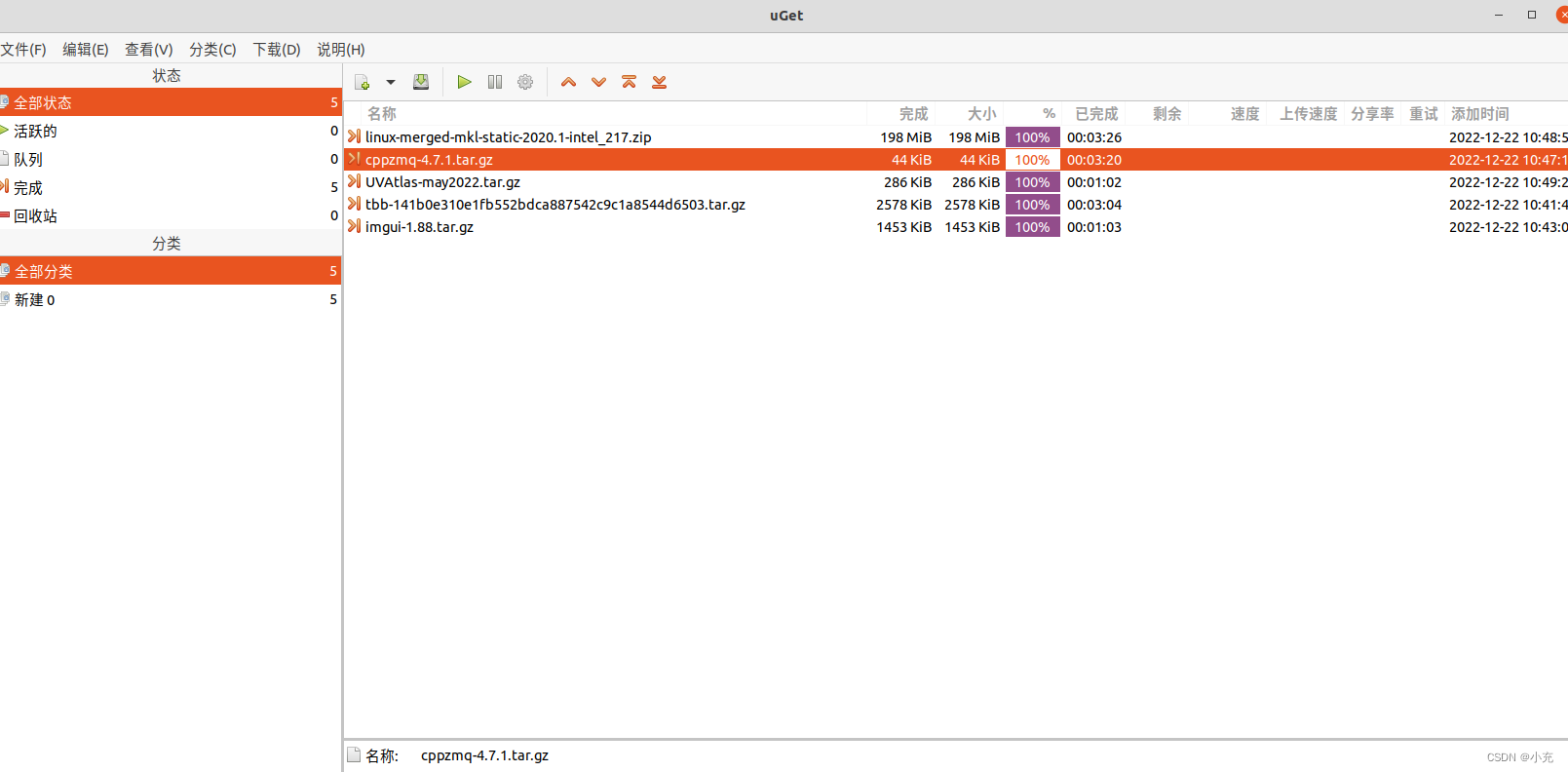The width and height of the screenshot is (1568, 772).
Task: Open the 下载(D) menu
Action: click(277, 49)
